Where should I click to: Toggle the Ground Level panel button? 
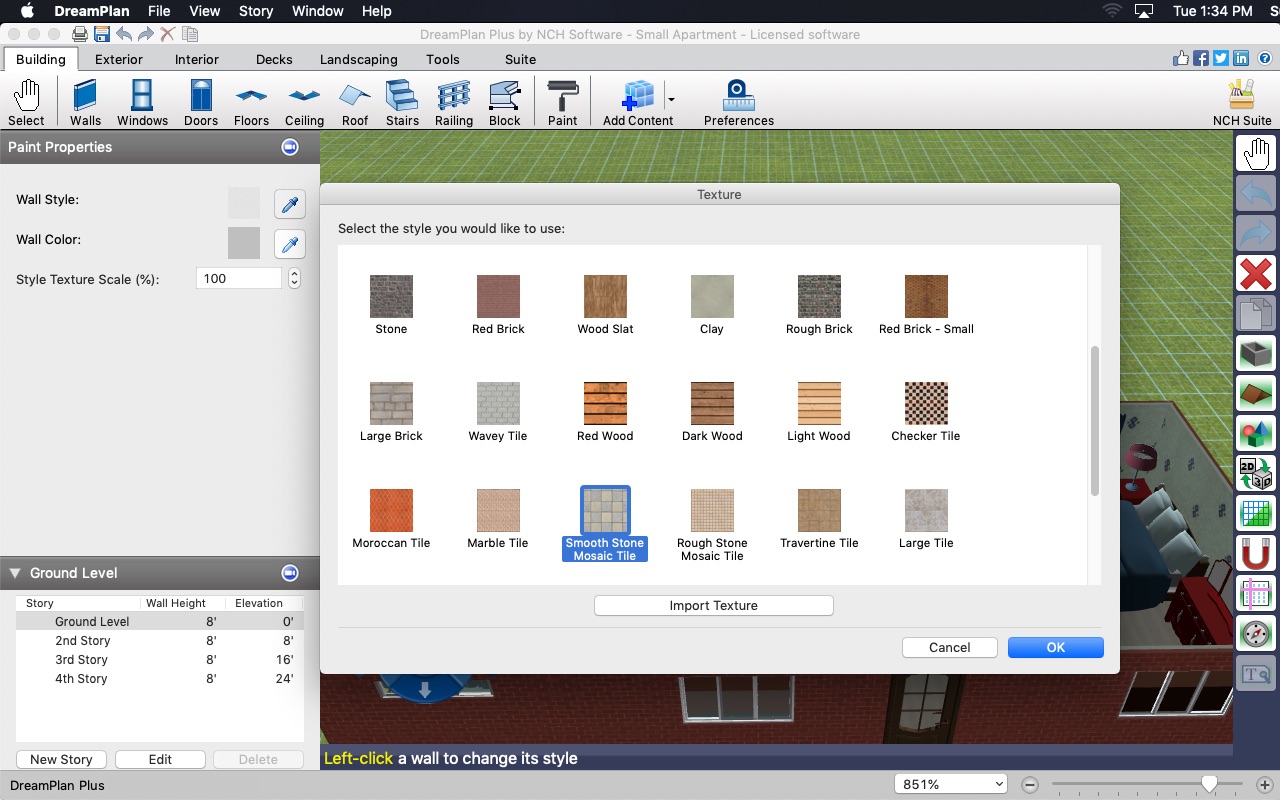(290, 573)
